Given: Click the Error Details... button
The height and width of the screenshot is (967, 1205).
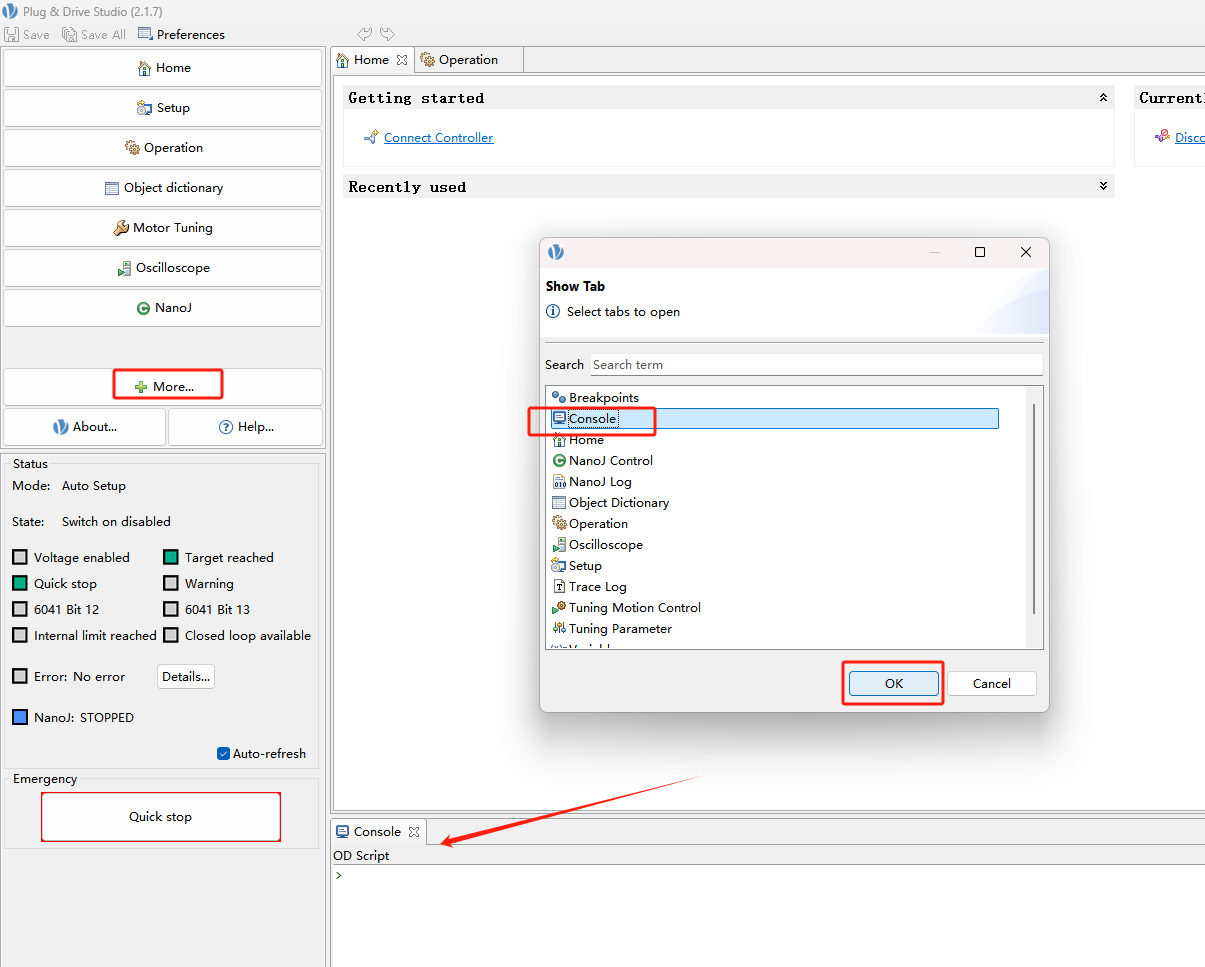Looking at the screenshot, I should [x=186, y=677].
